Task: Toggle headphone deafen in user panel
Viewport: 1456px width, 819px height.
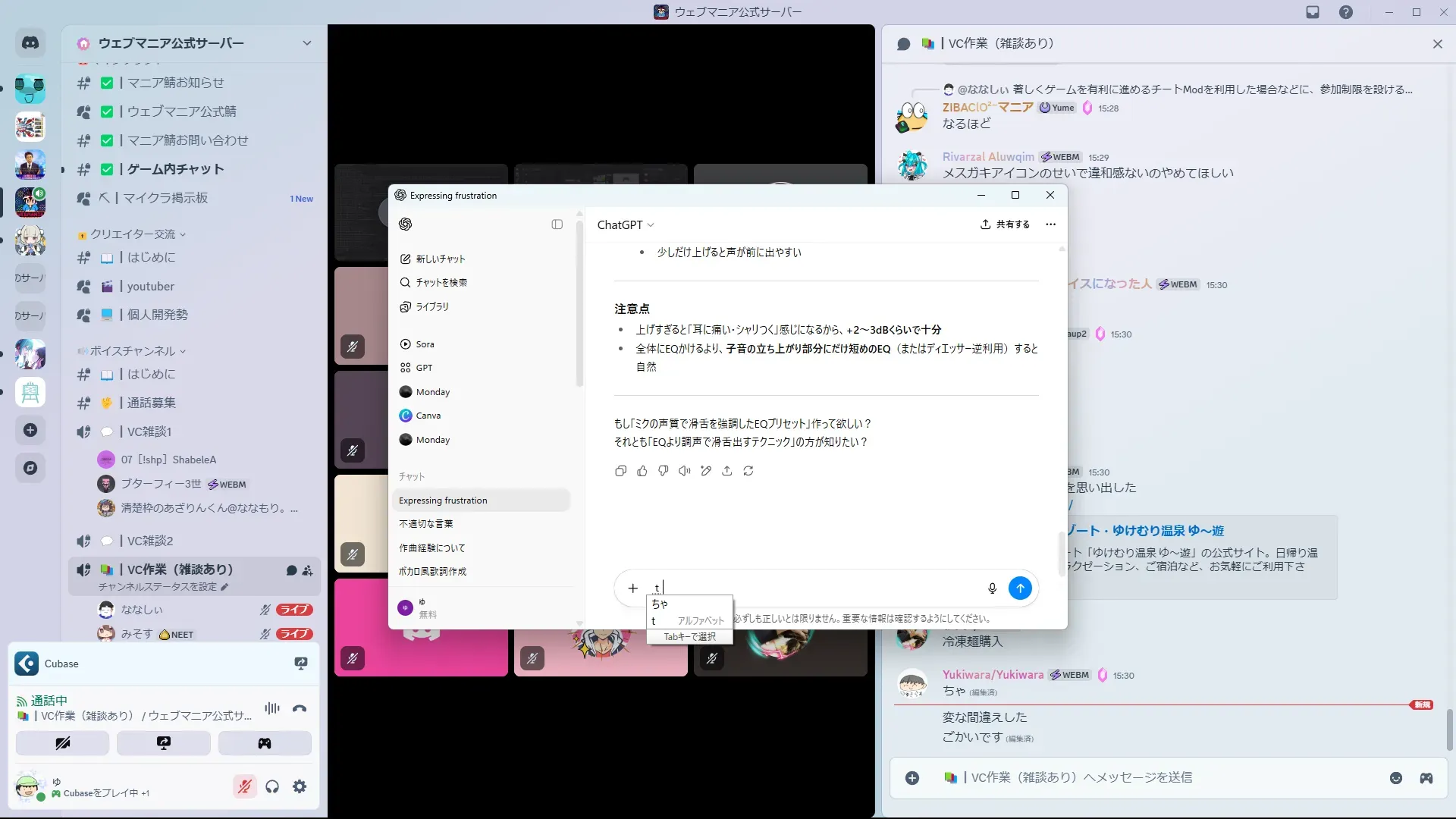Action: [272, 786]
